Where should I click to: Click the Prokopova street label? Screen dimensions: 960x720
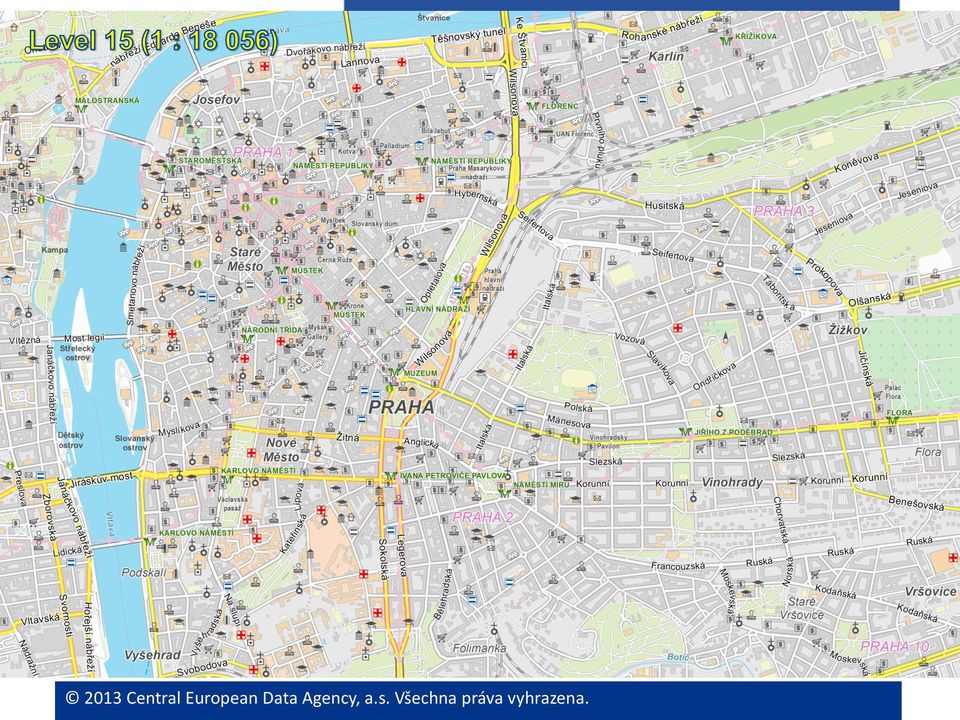tap(824, 277)
